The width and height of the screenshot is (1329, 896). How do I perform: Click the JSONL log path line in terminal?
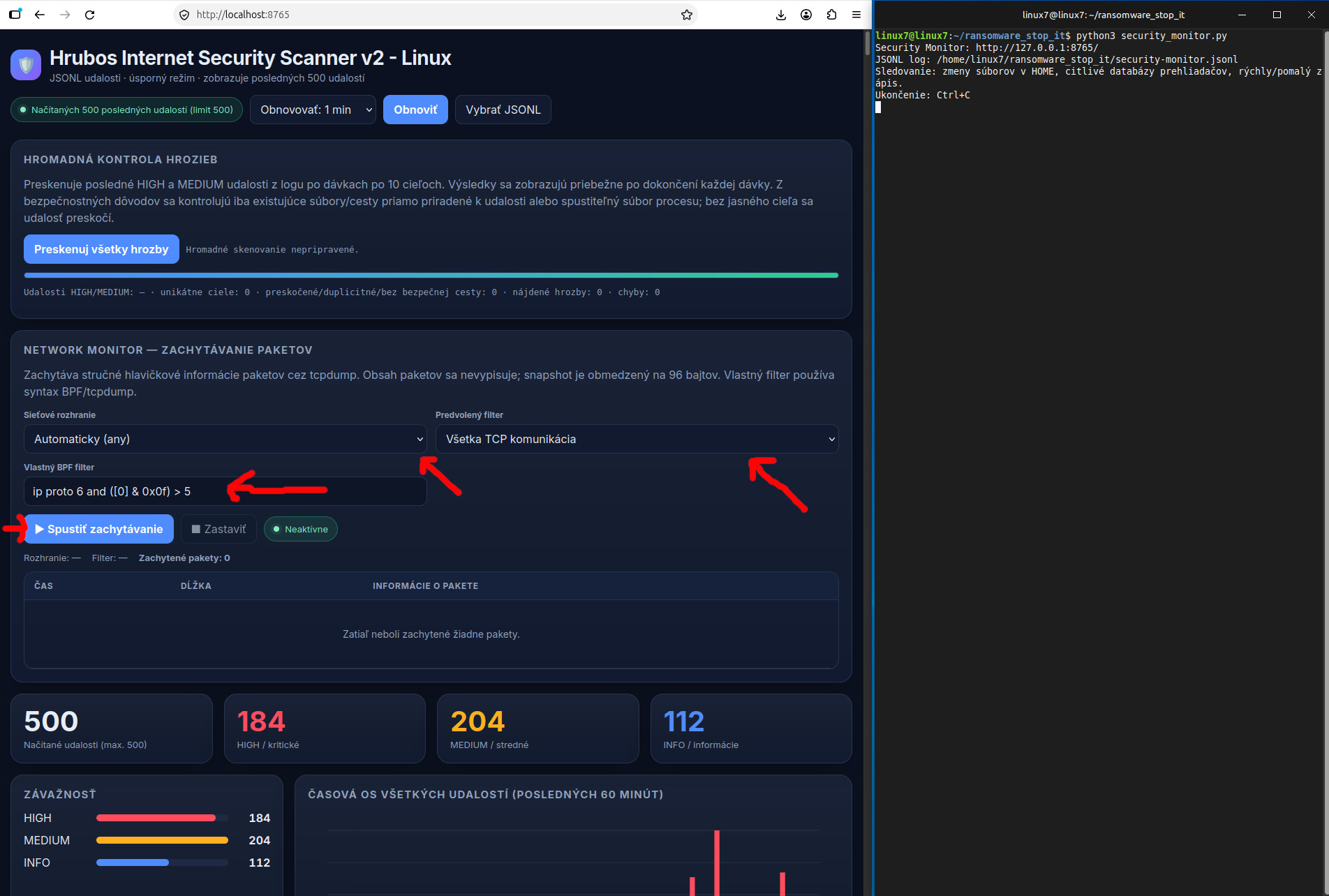click(1056, 59)
